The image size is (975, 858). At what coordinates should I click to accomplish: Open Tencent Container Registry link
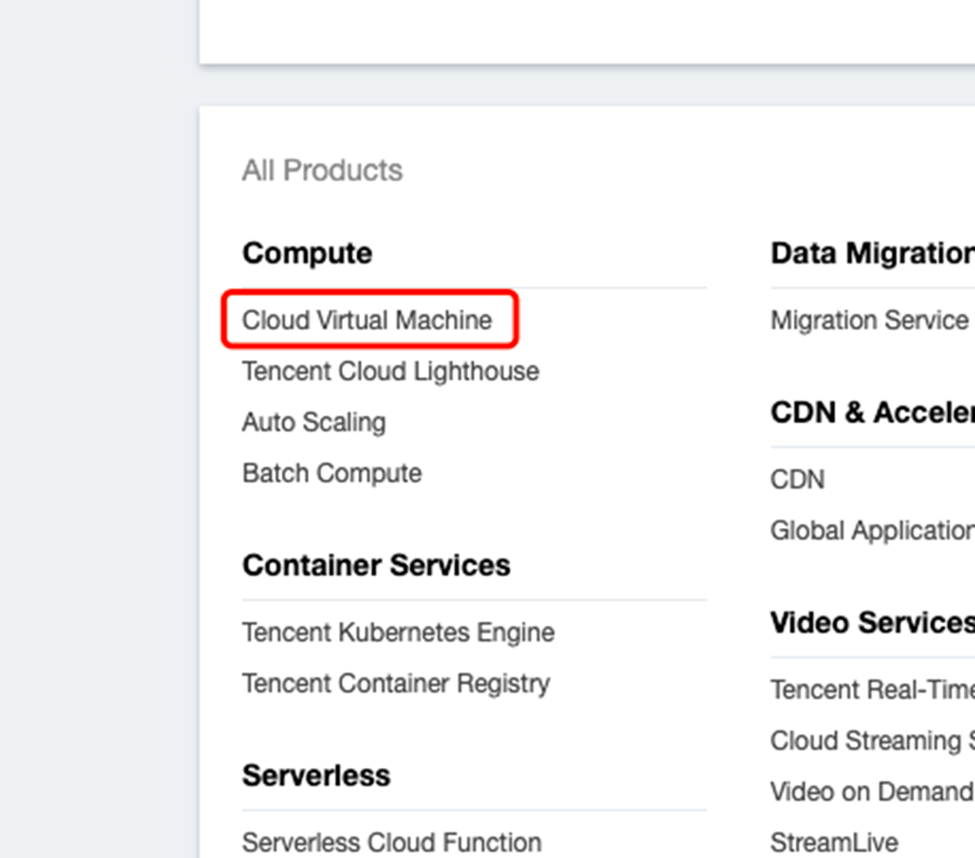396,684
